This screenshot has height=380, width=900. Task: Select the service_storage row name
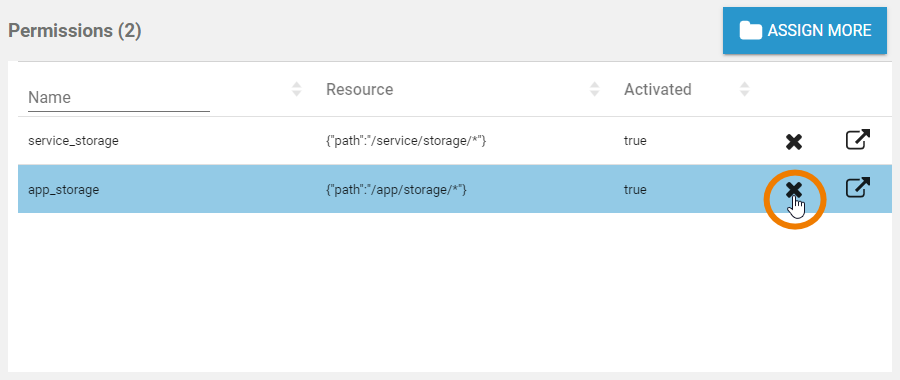pos(73,141)
